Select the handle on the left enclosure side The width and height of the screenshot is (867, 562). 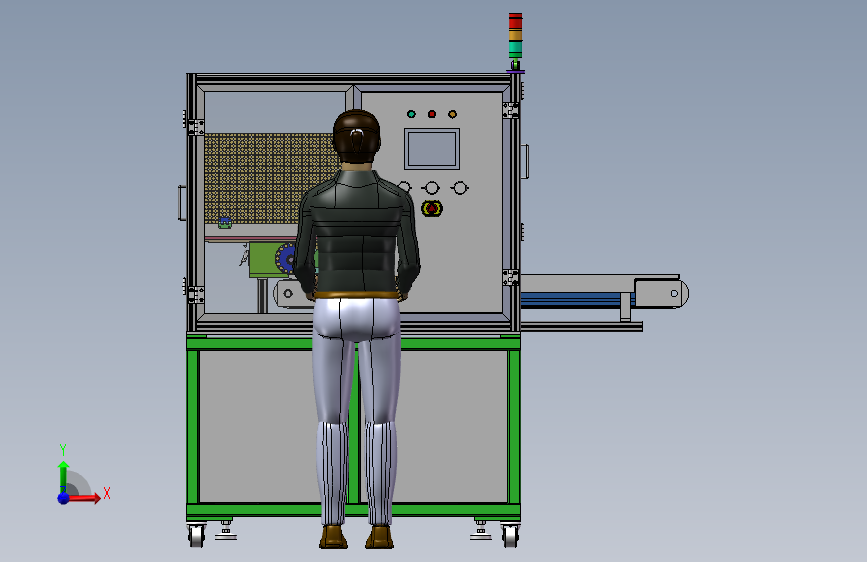coord(182,203)
